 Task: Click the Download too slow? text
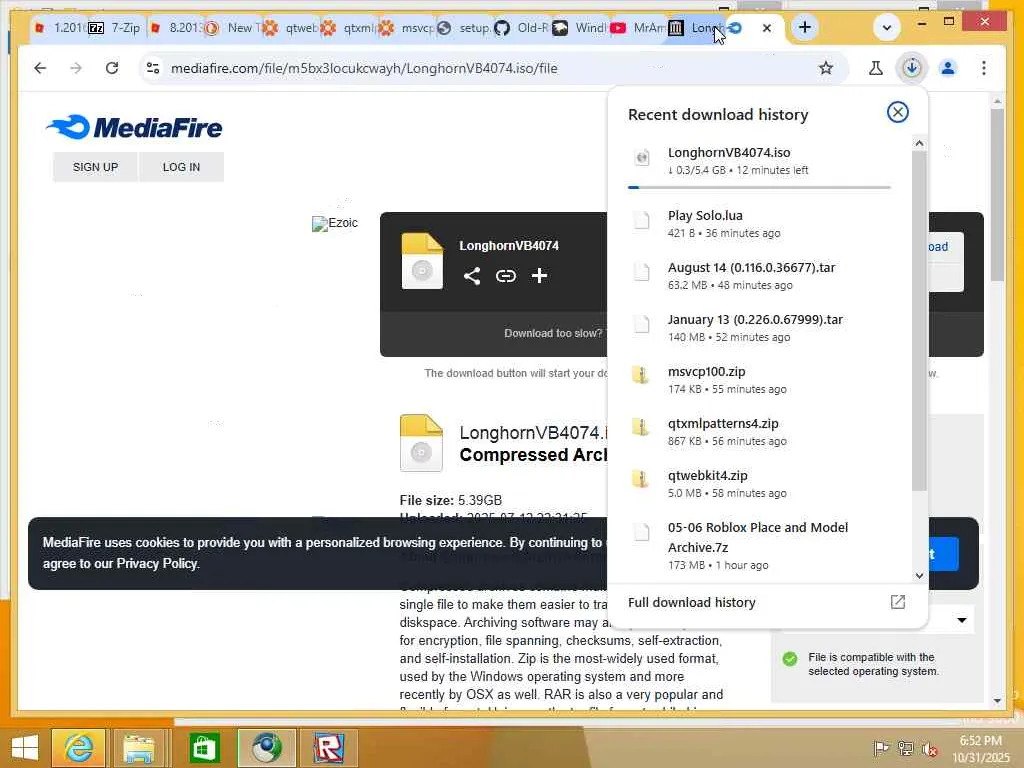point(552,333)
